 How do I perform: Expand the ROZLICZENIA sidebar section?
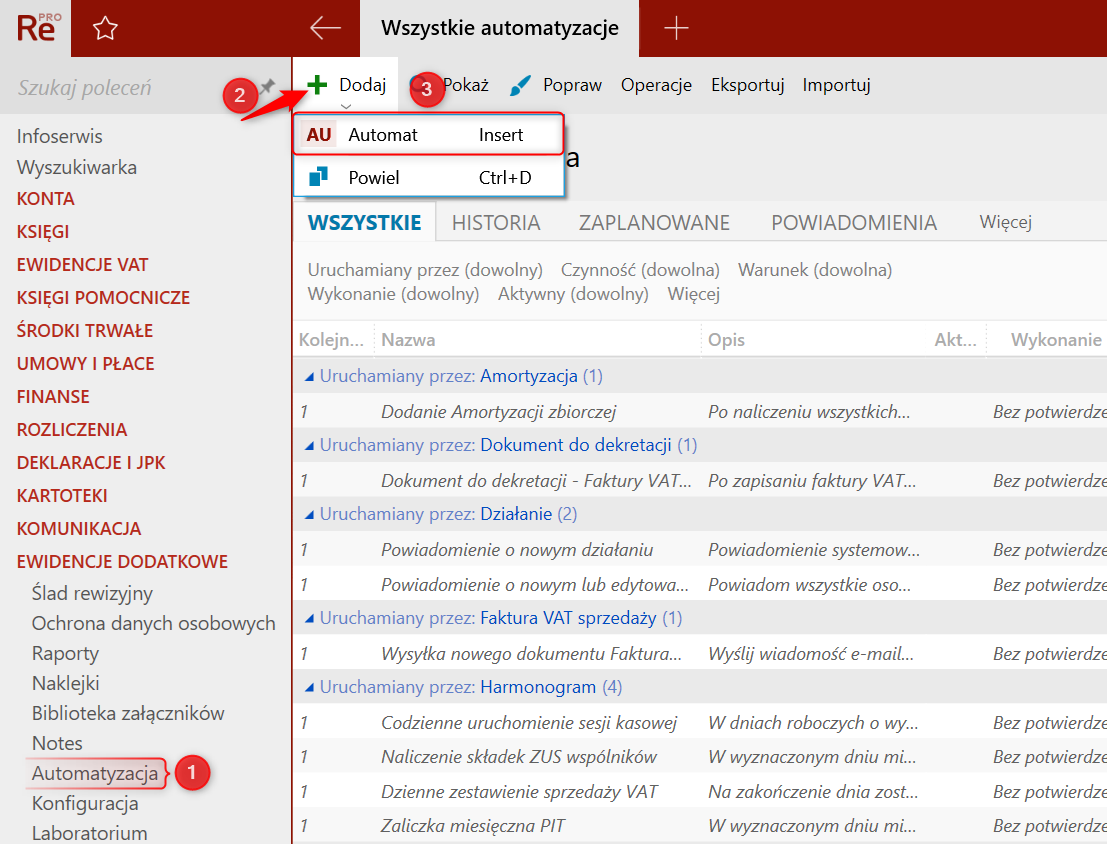click(71, 430)
